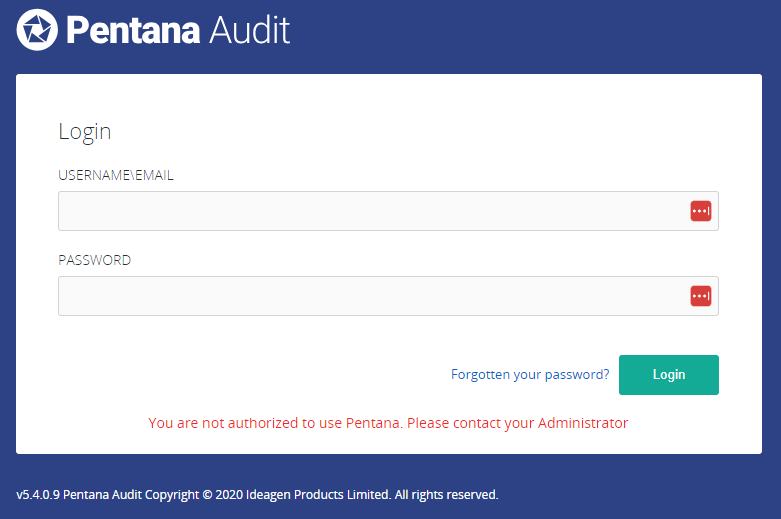The height and width of the screenshot is (519, 781).
Task: Focus the USERNAME\EMAIL input field
Action: tap(388, 211)
